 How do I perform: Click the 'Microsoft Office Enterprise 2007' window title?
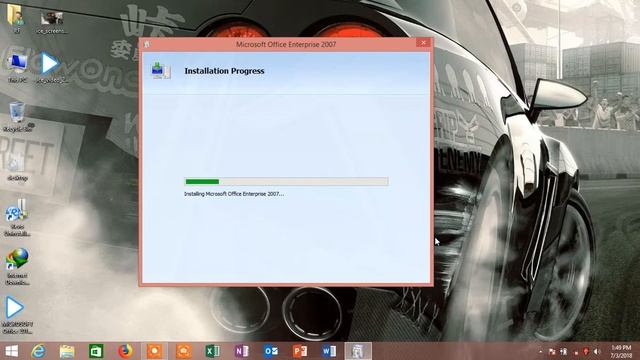point(286,44)
